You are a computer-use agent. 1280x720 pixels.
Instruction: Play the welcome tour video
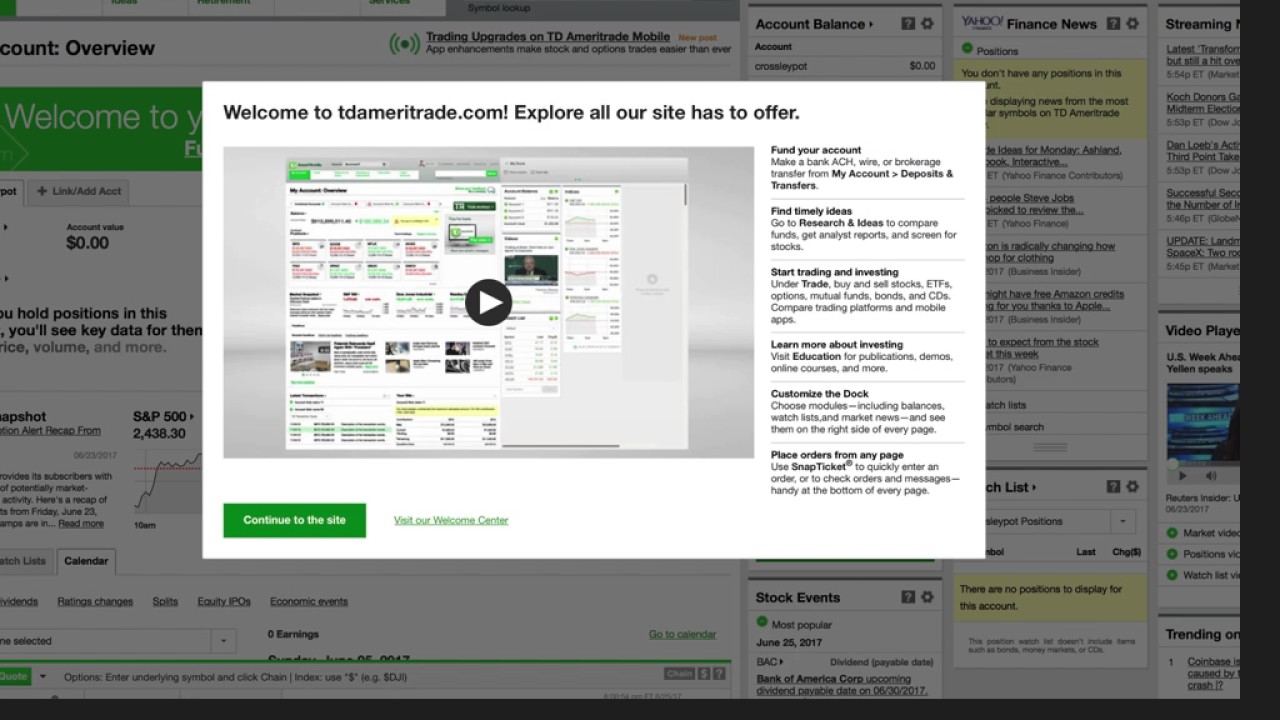pos(488,302)
